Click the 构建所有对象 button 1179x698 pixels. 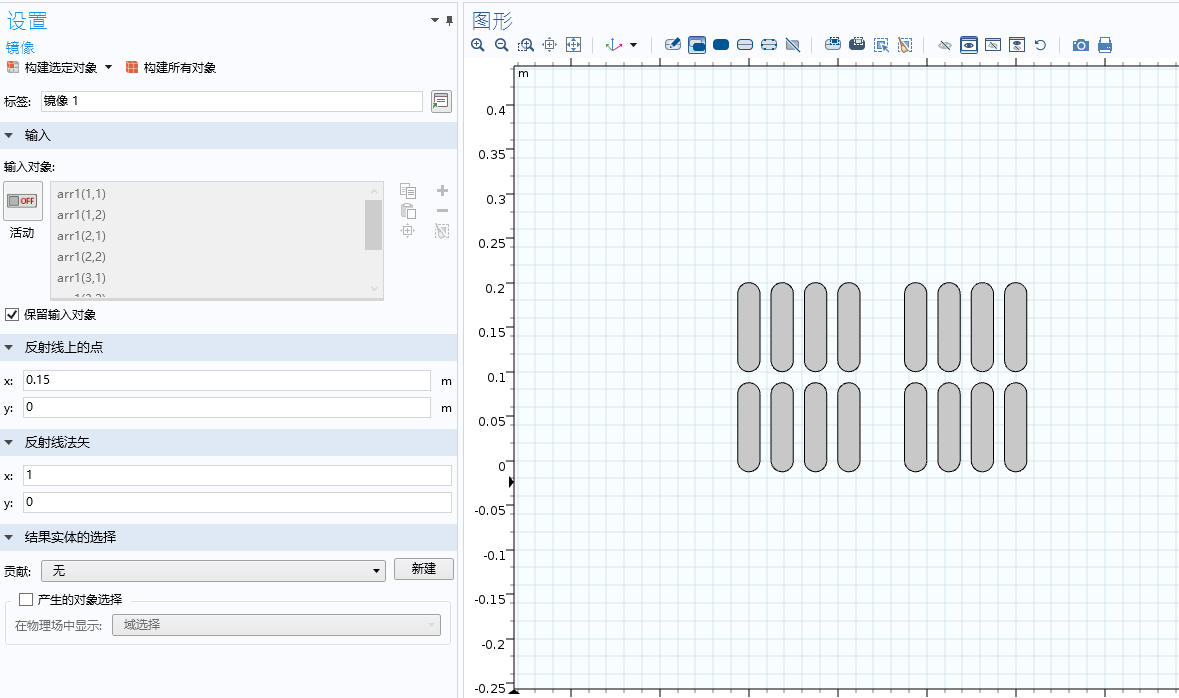click(x=171, y=68)
